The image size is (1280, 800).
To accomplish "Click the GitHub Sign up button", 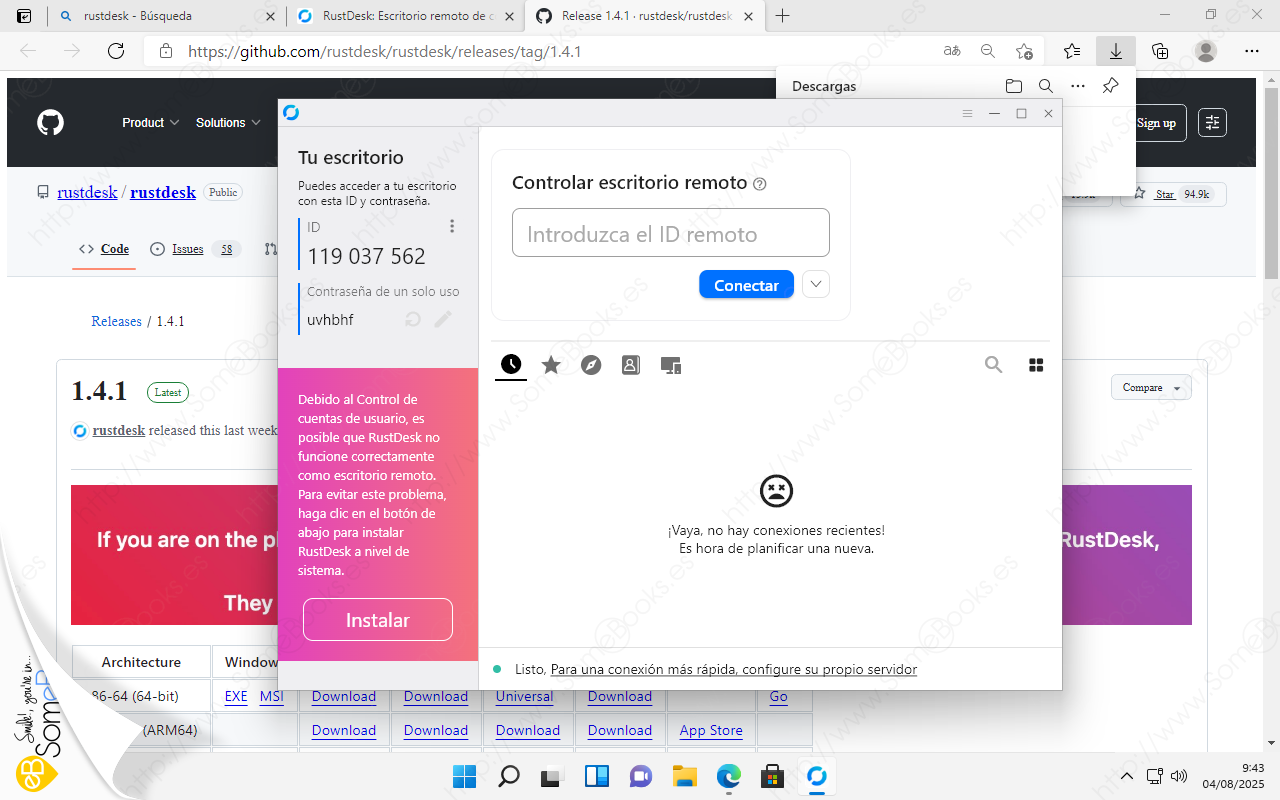I will [x=1158, y=123].
